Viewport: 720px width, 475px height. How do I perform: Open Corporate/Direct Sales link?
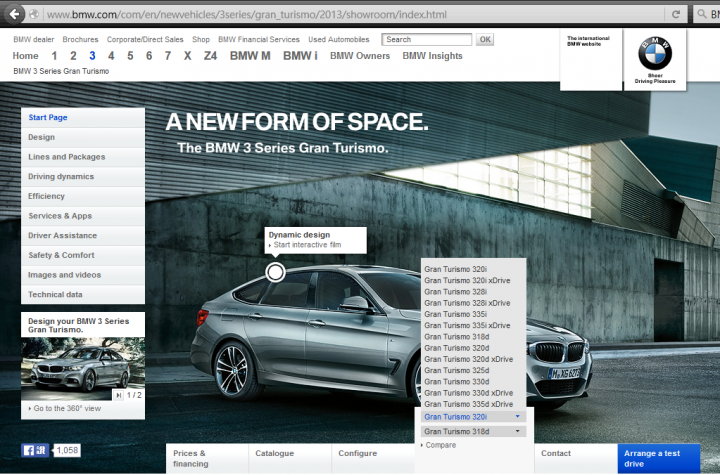pos(145,40)
